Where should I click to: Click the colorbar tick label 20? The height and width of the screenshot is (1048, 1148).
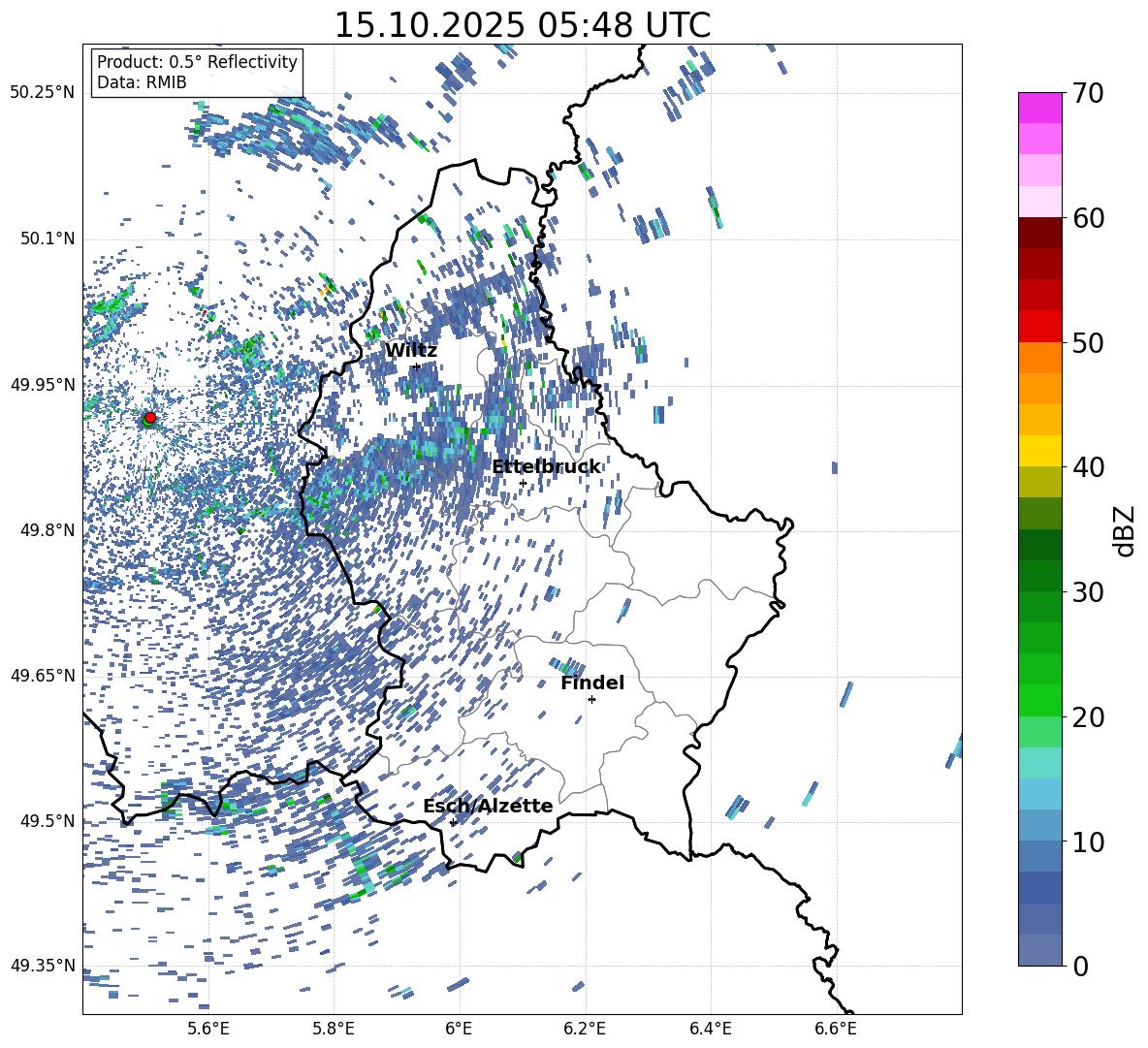(x=1088, y=717)
